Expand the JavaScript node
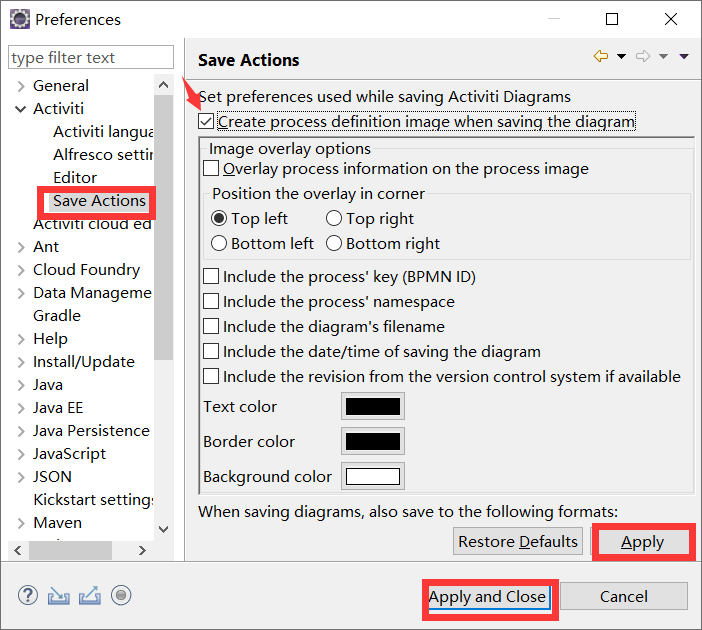 (21, 454)
